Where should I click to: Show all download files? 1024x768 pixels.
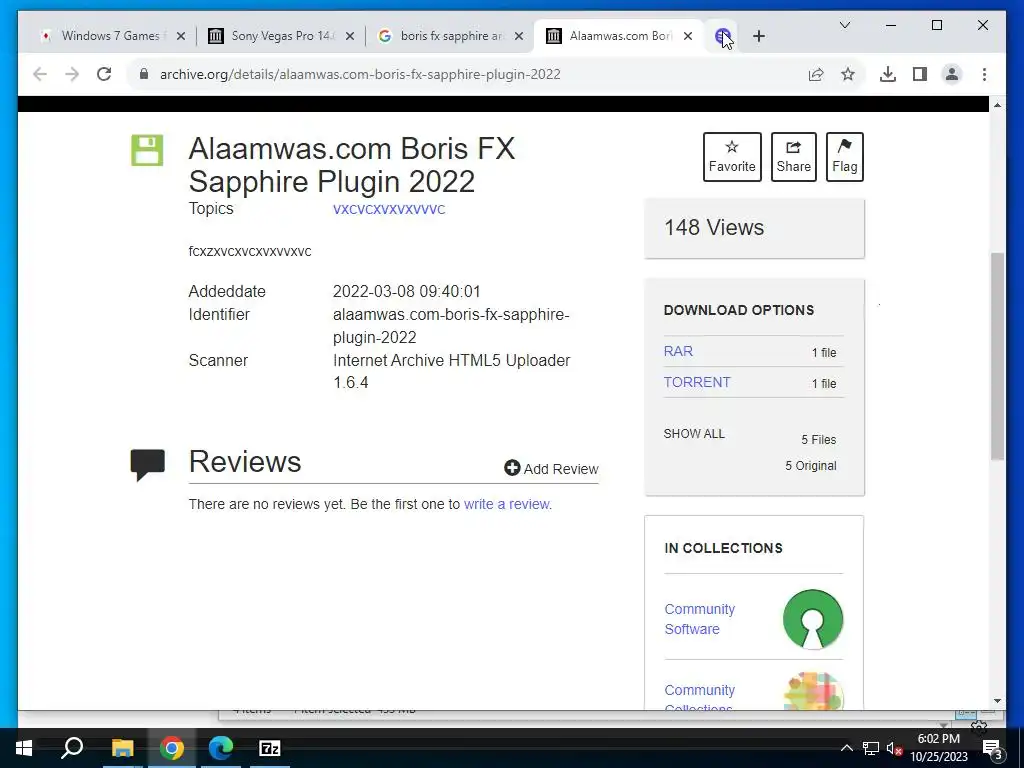[x=694, y=434]
